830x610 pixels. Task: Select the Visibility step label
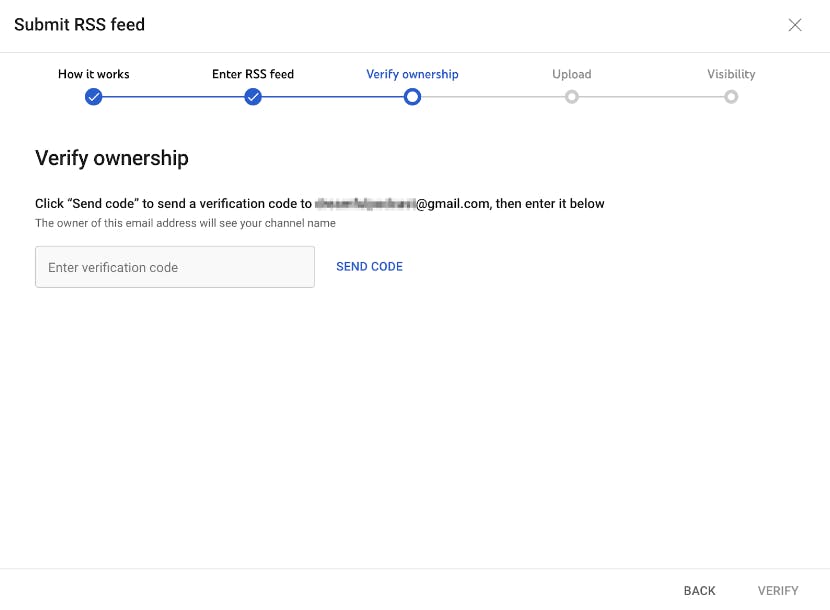tap(731, 74)
